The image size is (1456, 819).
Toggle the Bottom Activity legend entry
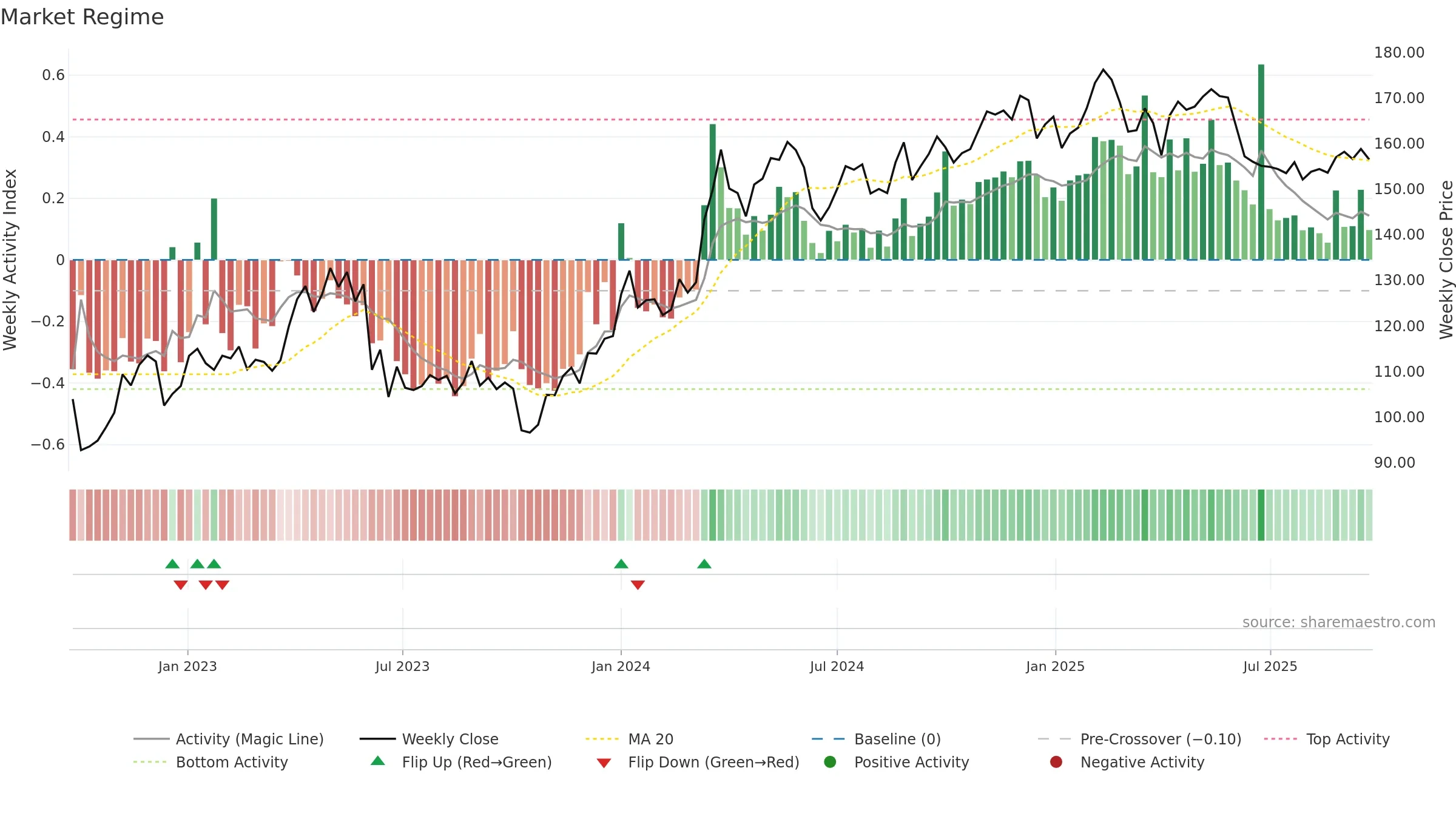coord(211,762)
